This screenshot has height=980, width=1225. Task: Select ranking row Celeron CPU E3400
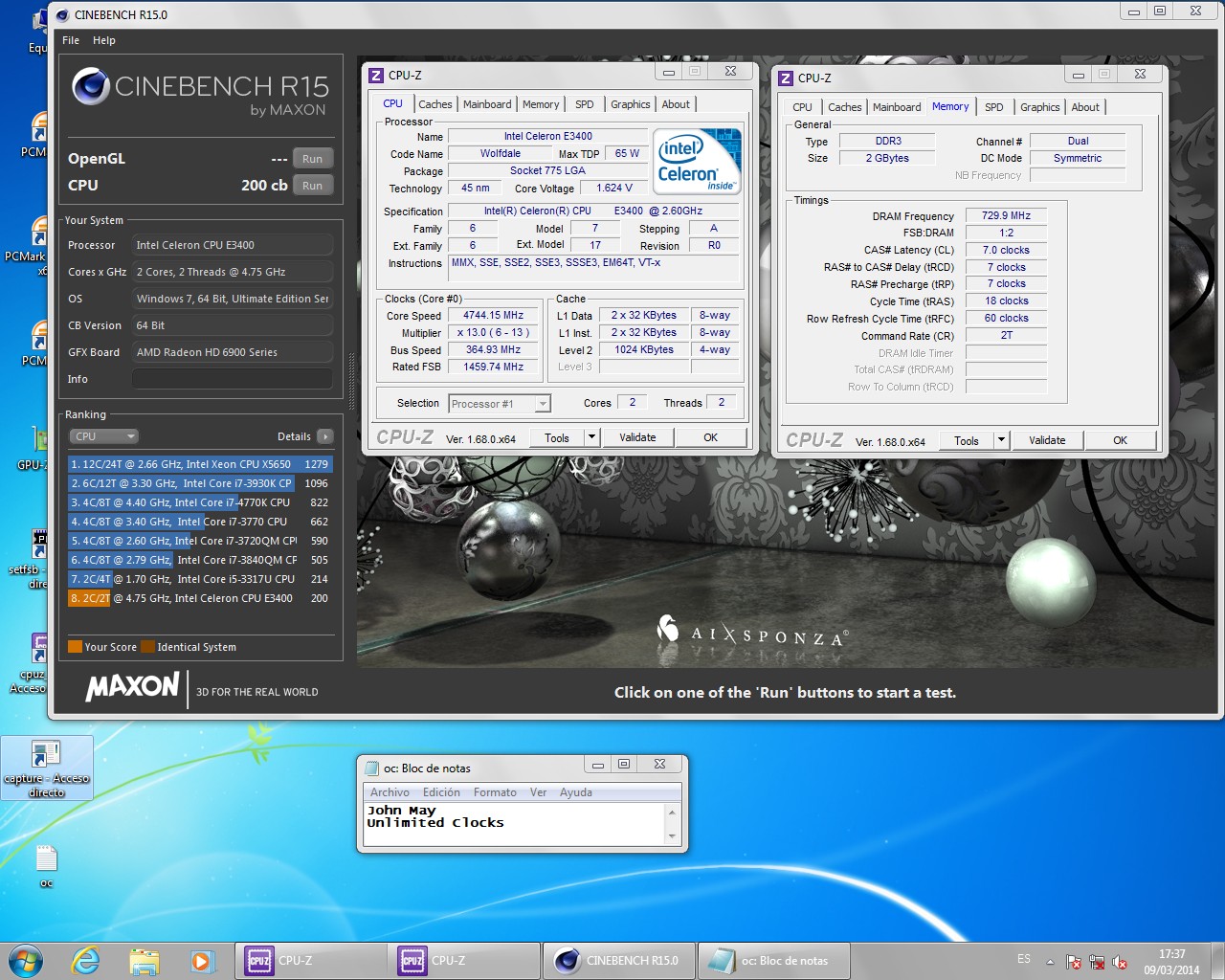click(199, 598)
